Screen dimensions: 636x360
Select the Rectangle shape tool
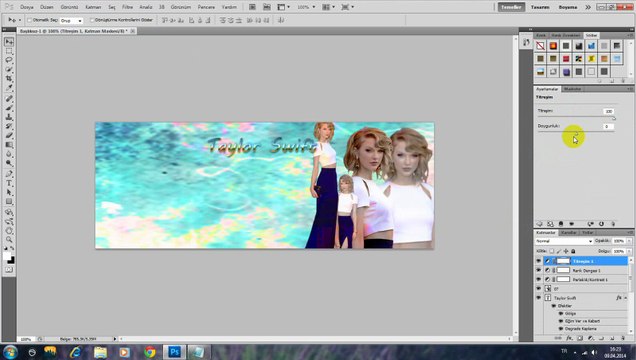tap(9, 201)
